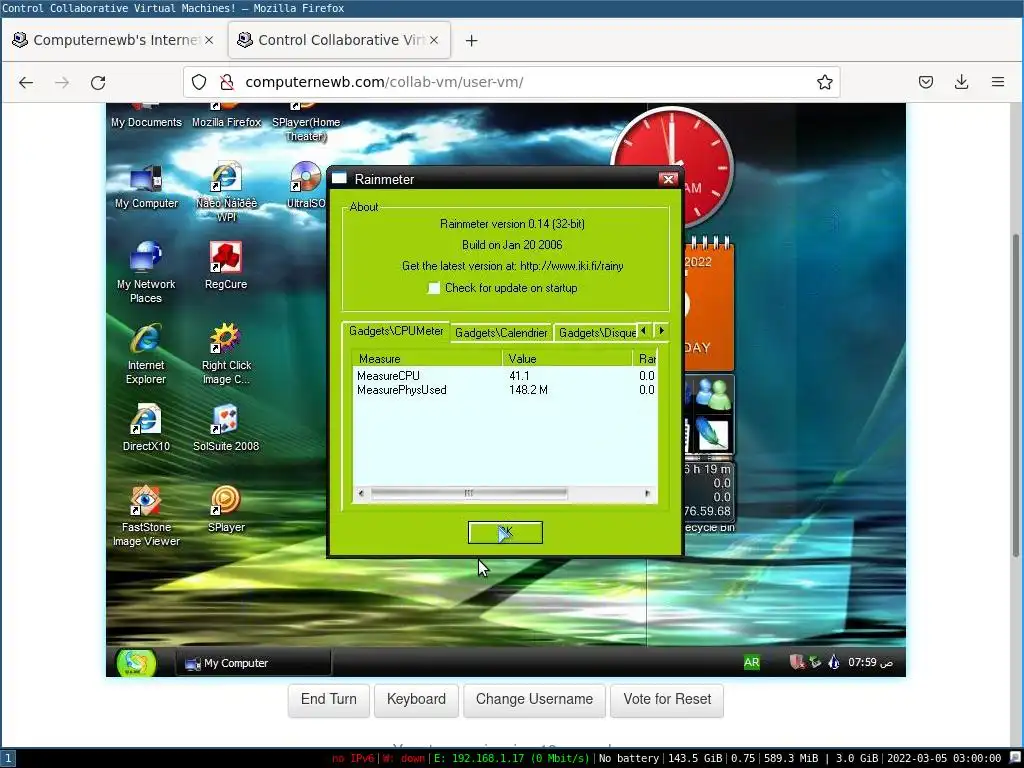Launch Mozilla Firefox desktop shortcut
This screenshot has height=768, width=1024.
coord(226,115)
